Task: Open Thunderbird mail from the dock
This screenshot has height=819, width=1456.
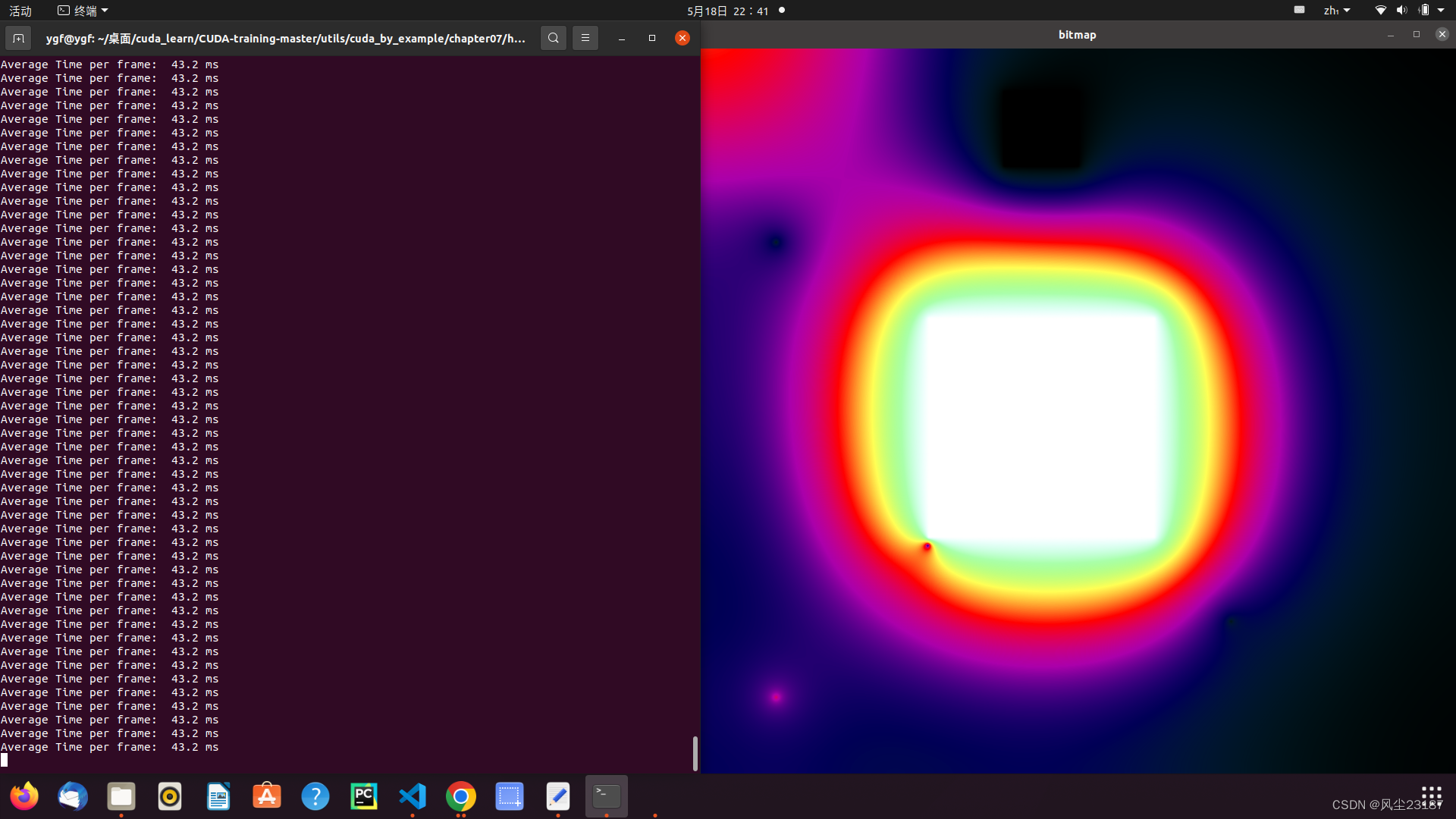Action: click(x=73, y=796)
